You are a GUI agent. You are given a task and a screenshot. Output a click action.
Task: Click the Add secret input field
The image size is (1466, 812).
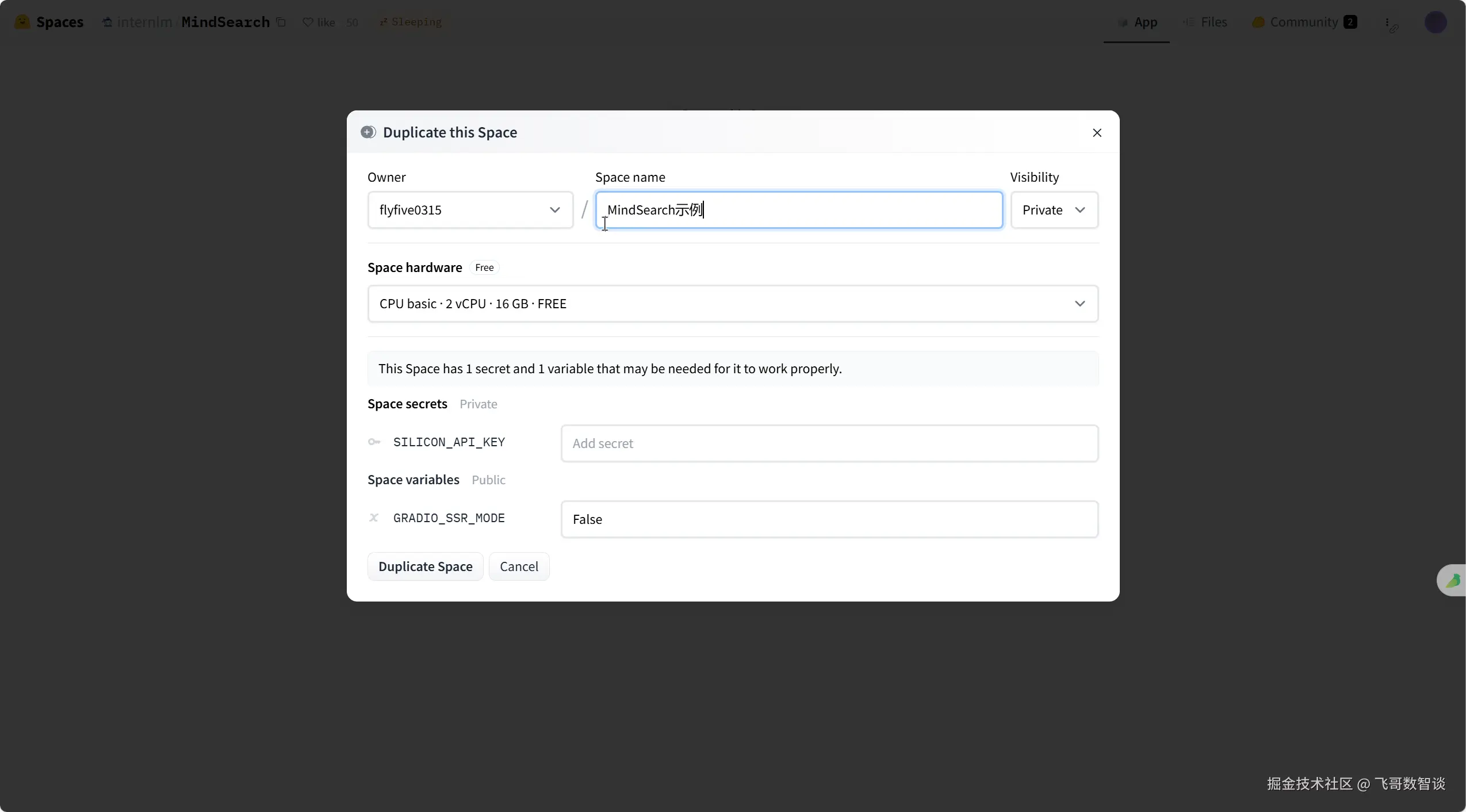coord(829,443)
